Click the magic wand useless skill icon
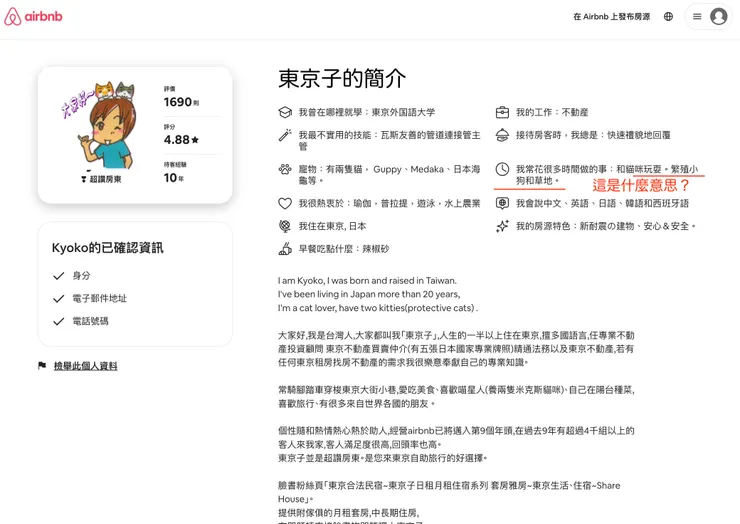The image size is (740, 524). click(x=285, y=135)
